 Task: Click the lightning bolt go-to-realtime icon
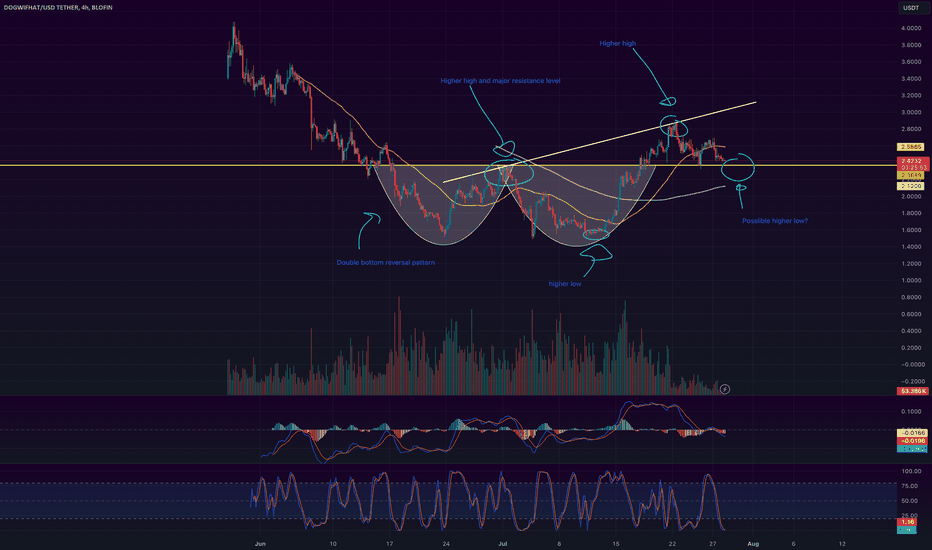coord(725,389)
